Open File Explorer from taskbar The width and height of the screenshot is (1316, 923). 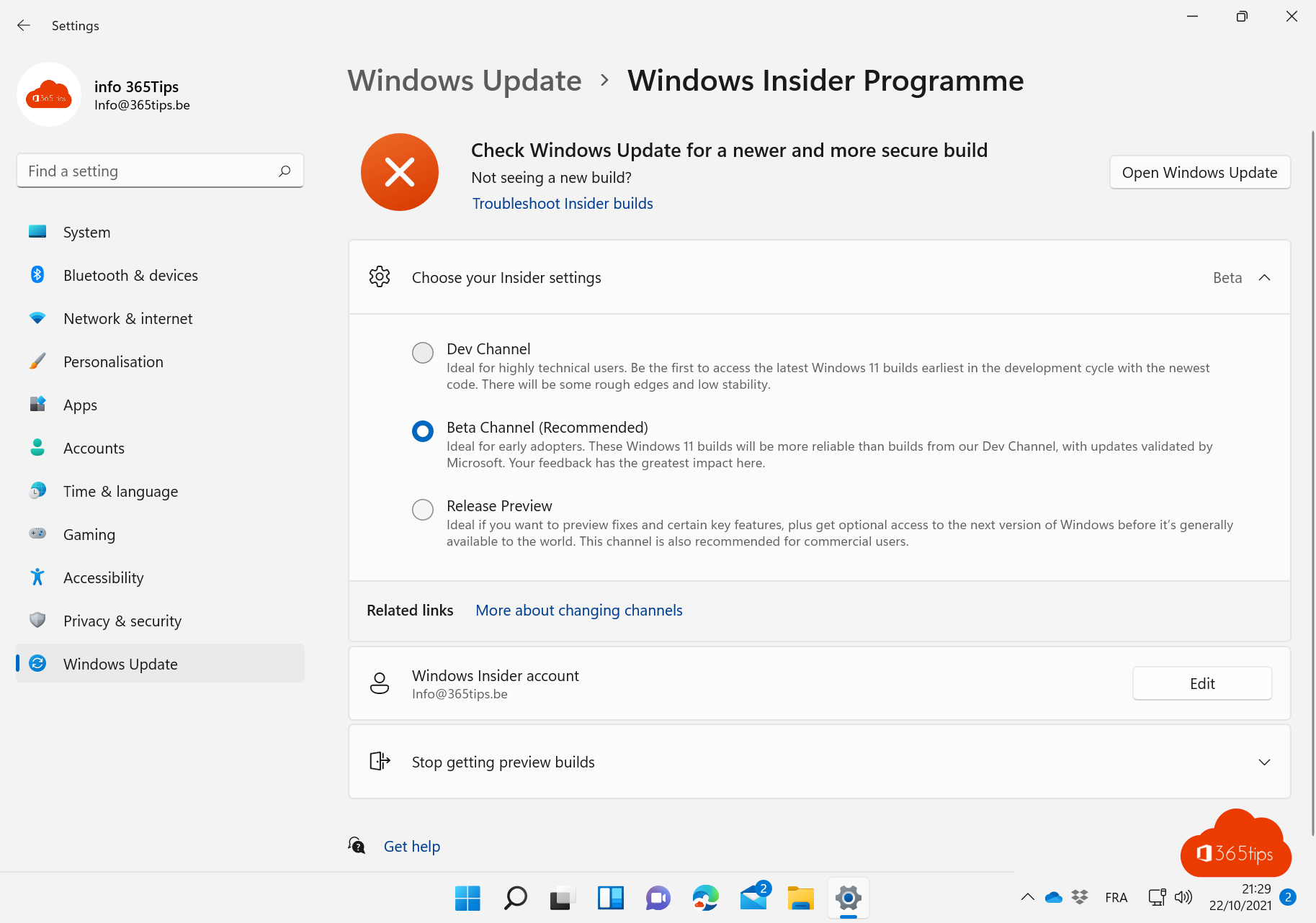pos(801,898)
